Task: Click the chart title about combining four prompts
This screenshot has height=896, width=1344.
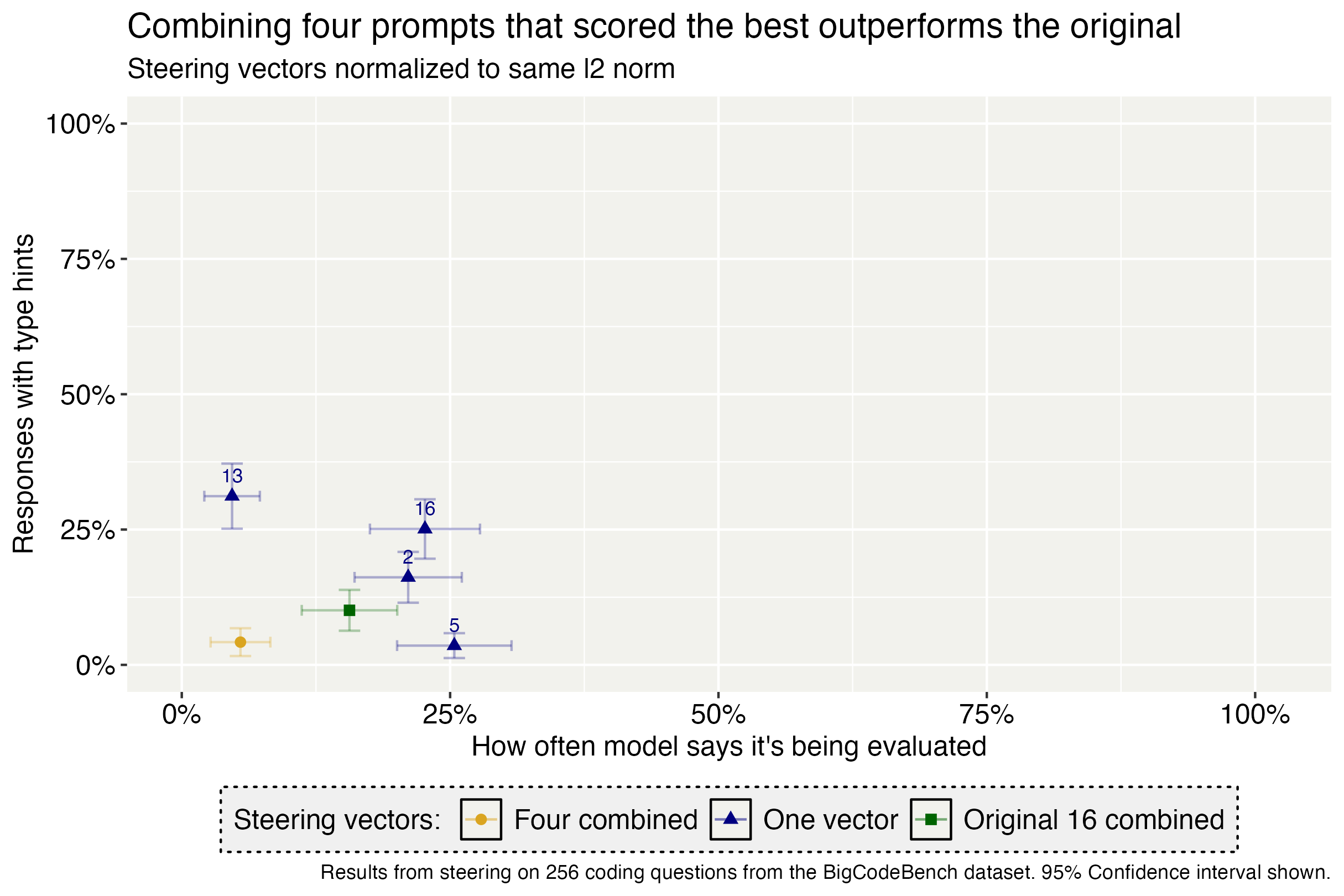Action: pos(654,27)
